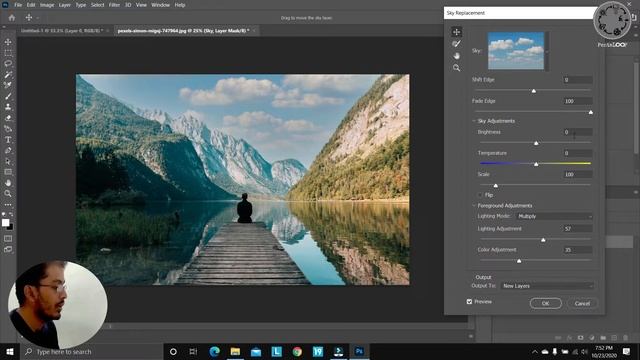Select Zoom tool in Sky Replacement dialog
Image resolution: width=640 pixels, height=360 pixels.
pyautogui.click(x=456, y=68)
